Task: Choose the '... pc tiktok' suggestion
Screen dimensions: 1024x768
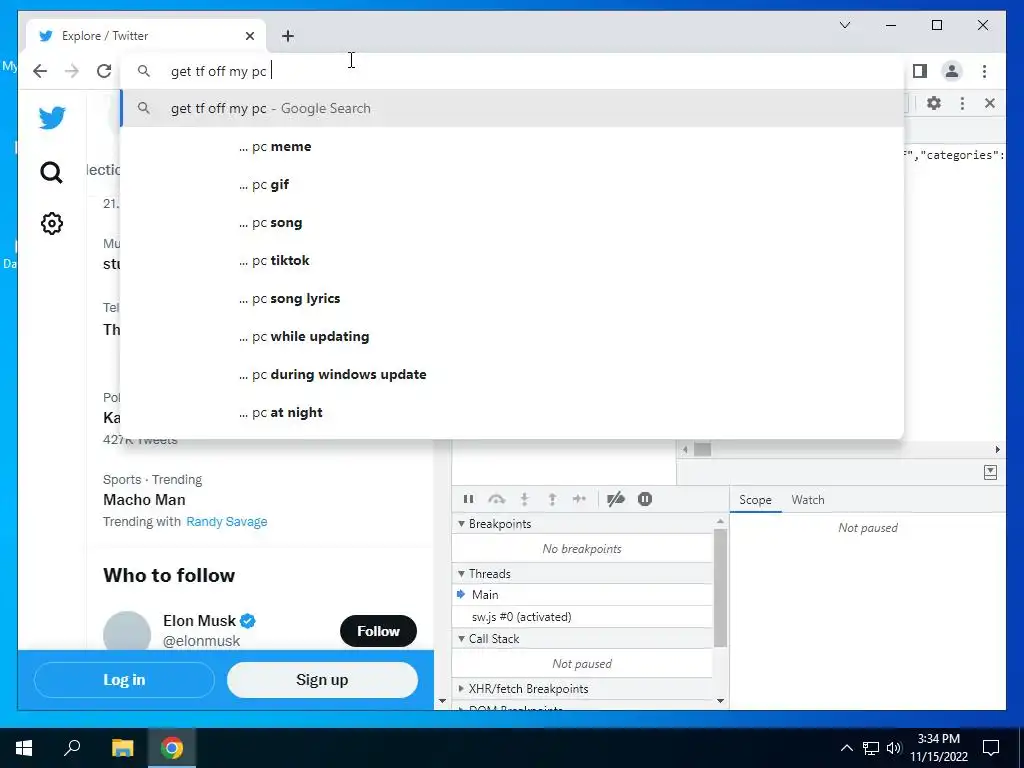Action: [x=512, y=261]
